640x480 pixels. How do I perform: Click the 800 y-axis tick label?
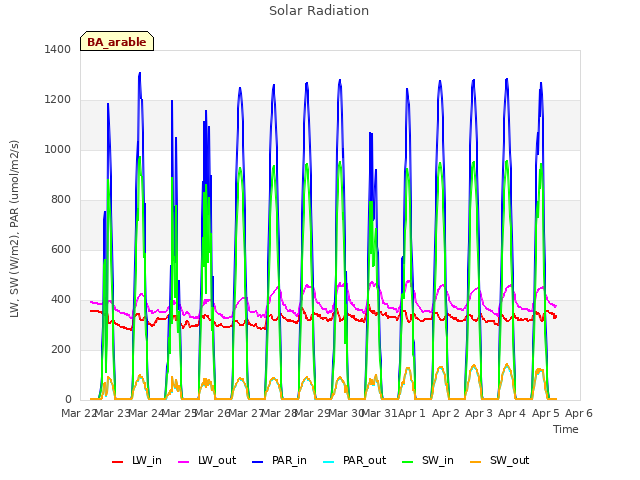pos(61,200)
